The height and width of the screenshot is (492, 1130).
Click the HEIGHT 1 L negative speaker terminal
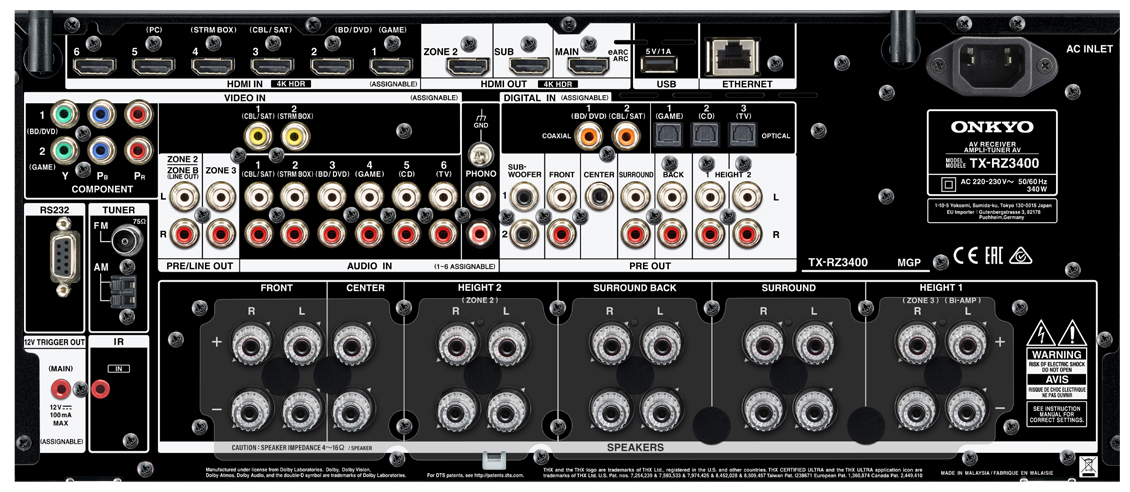point(968,410)
